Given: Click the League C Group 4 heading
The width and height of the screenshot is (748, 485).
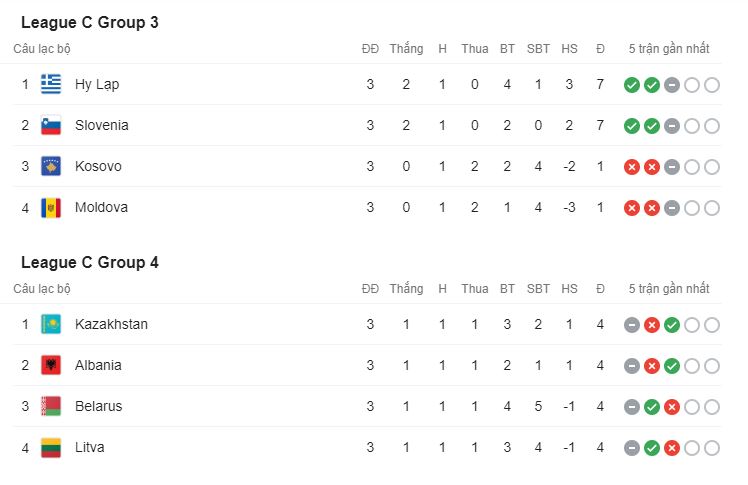Looking at the screenshot, I should tap(90, 262).
